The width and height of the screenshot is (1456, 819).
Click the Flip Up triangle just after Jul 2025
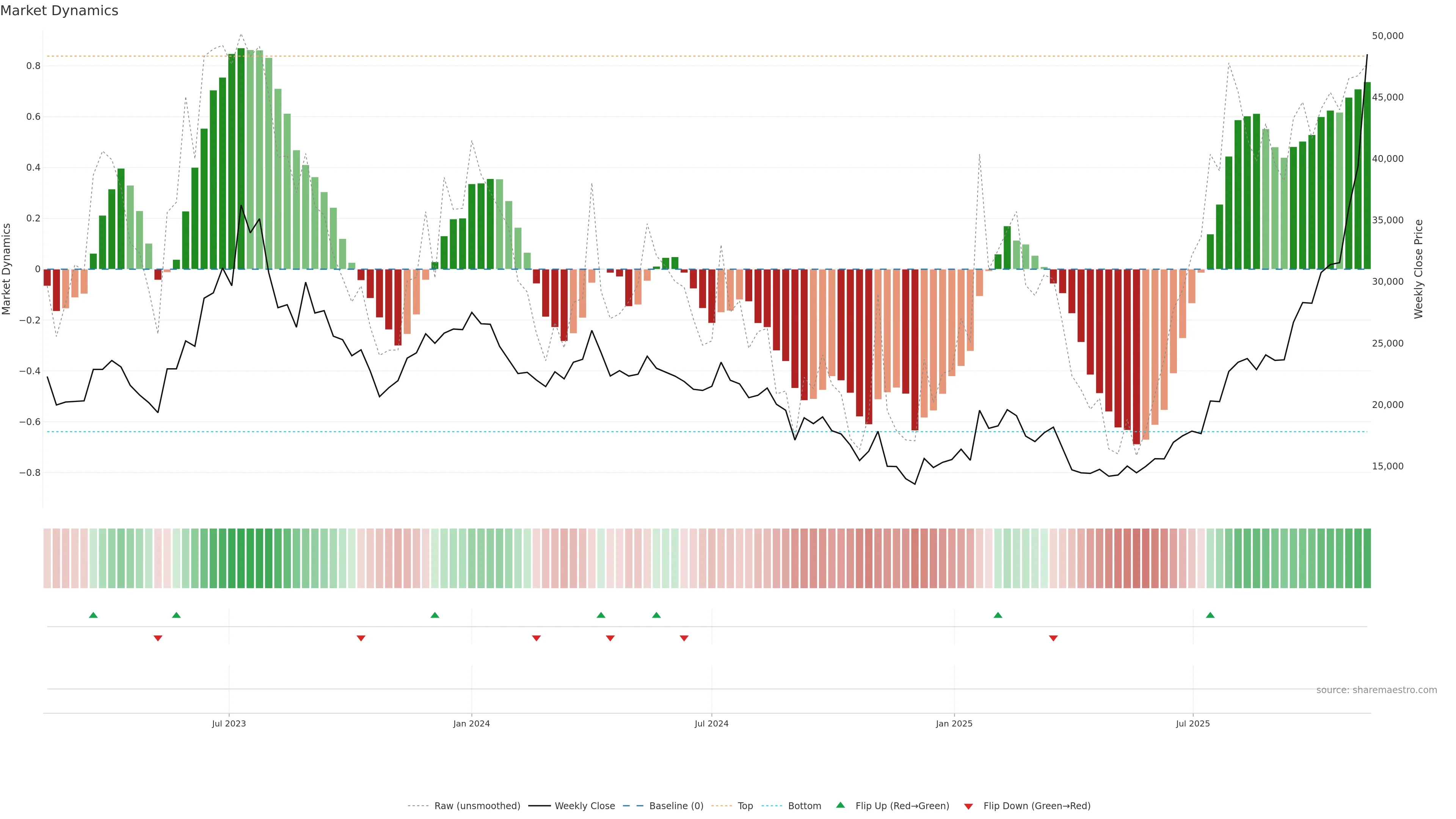tap(1210, 615)
